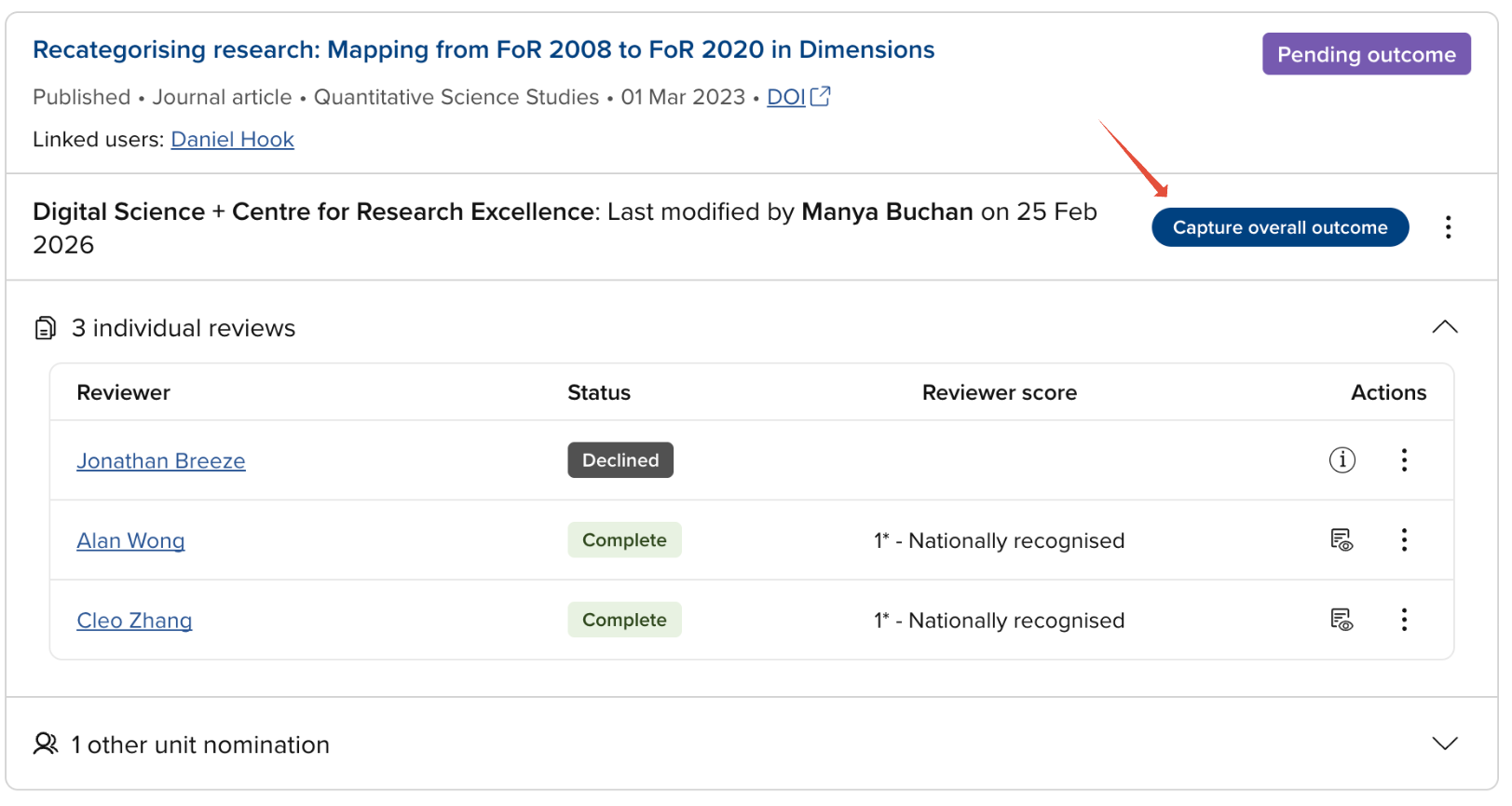This screenshot has height=806, width=1512.
Task: Open more actions menu for Alan Wong
Action: coord(1404,540)
